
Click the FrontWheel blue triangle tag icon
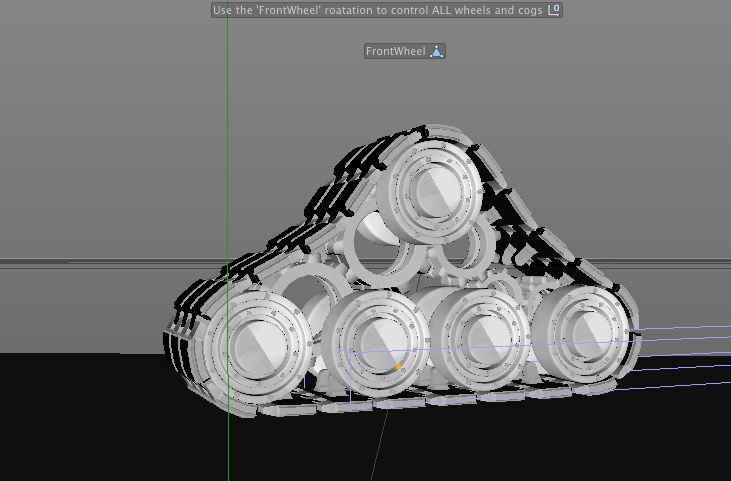[x=436, y=51]
